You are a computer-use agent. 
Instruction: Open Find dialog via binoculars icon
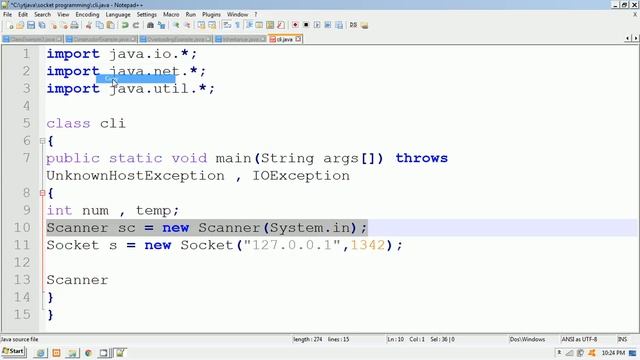click(150, 25)
